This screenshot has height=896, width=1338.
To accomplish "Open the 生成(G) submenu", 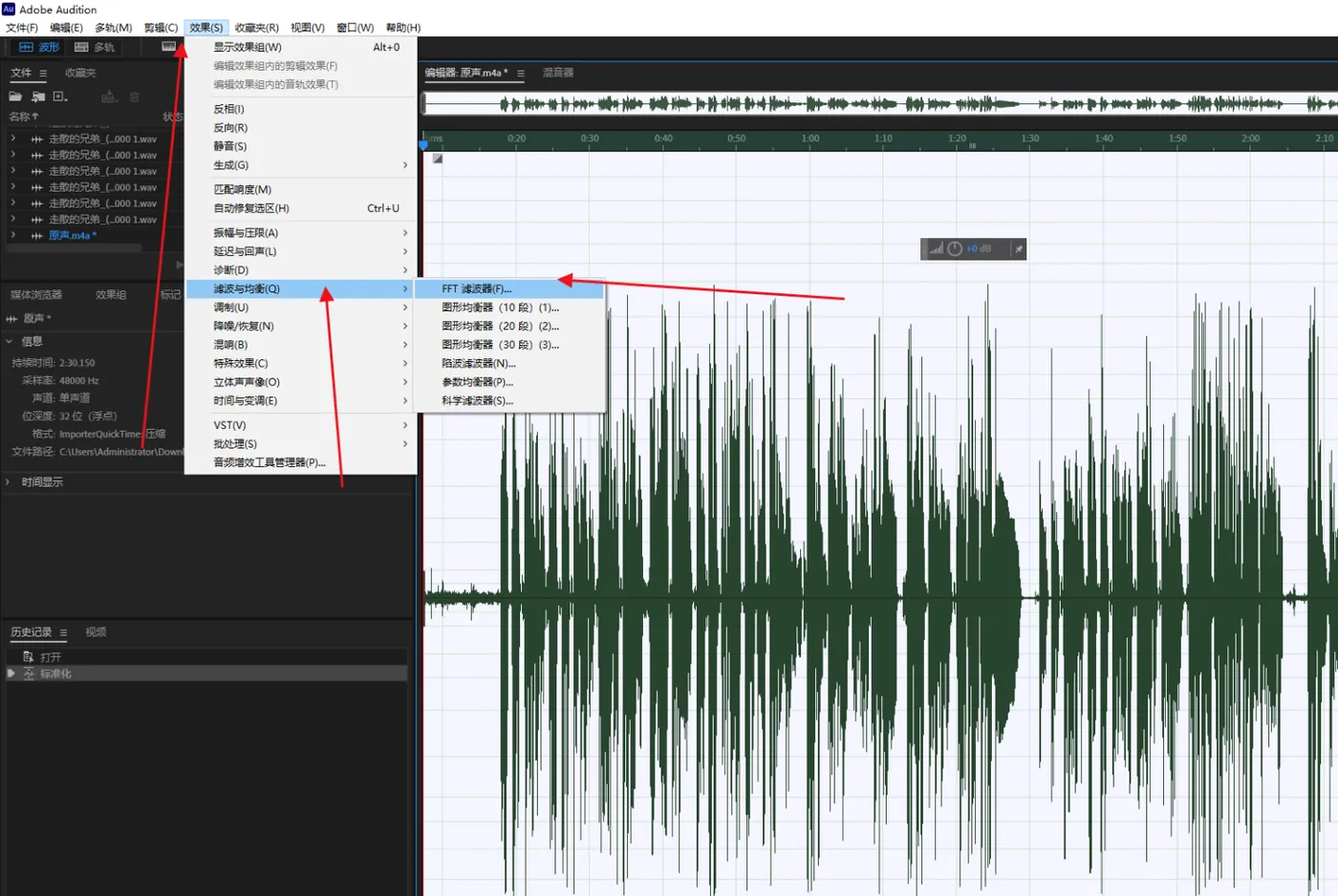I will click(x=301, y=165).
